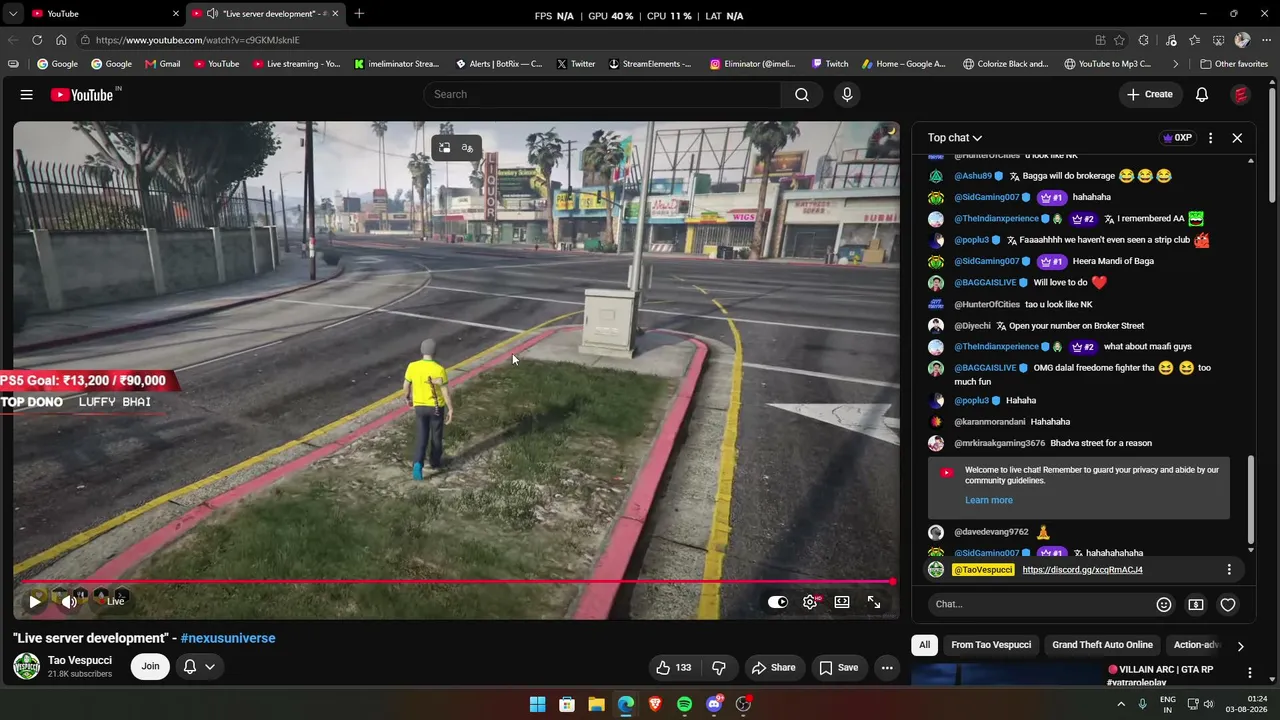Go to browser home page

point(61,40)
